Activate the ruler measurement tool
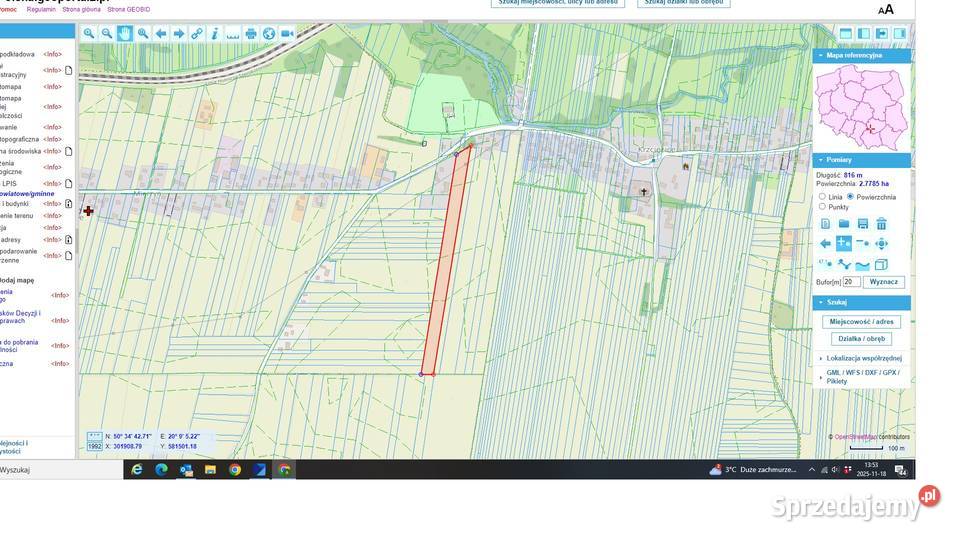This screenshot has width=960, height=540. (x=232, y=33)
